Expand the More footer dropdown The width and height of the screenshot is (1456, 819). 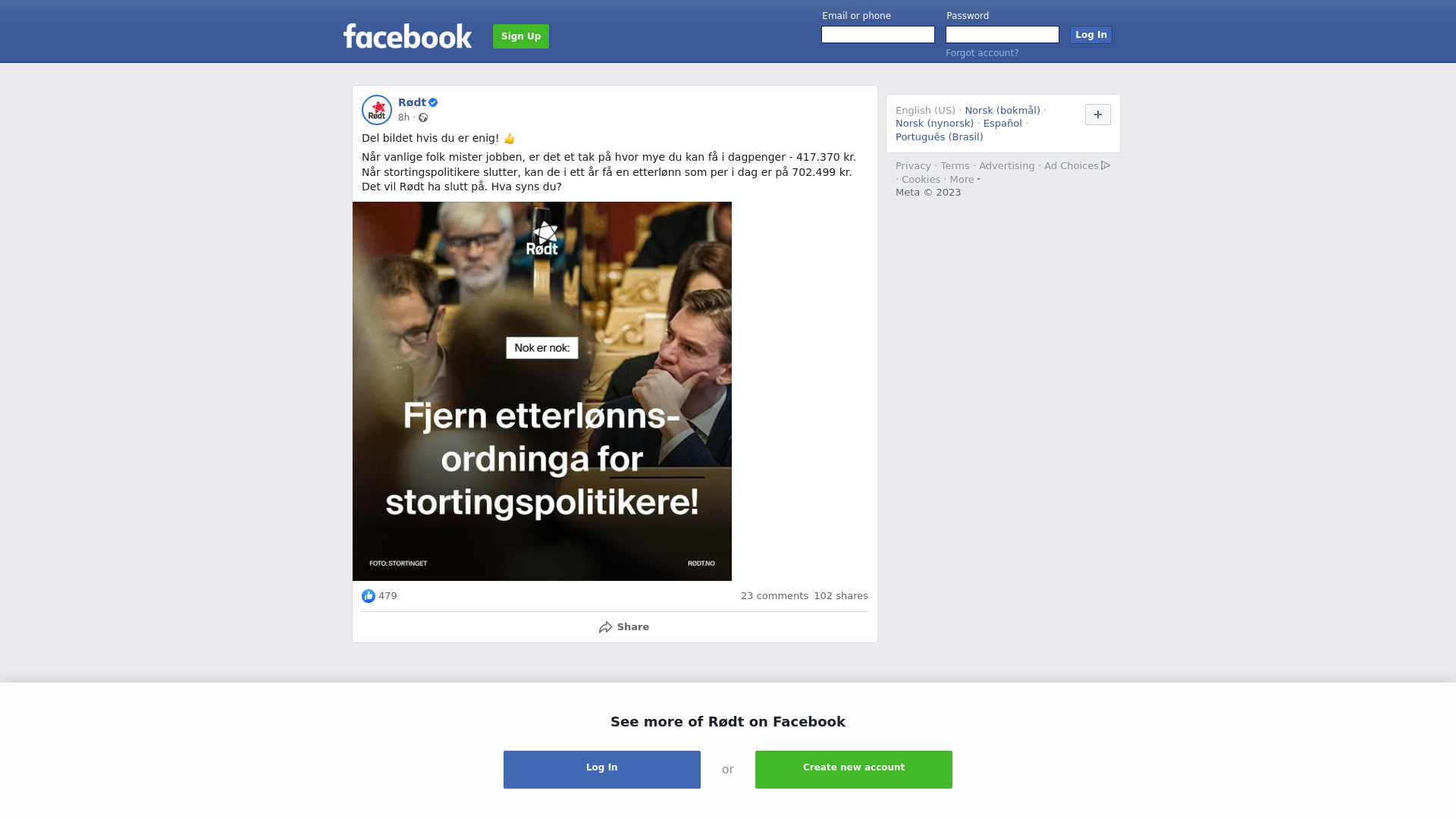tap(965, 180)
